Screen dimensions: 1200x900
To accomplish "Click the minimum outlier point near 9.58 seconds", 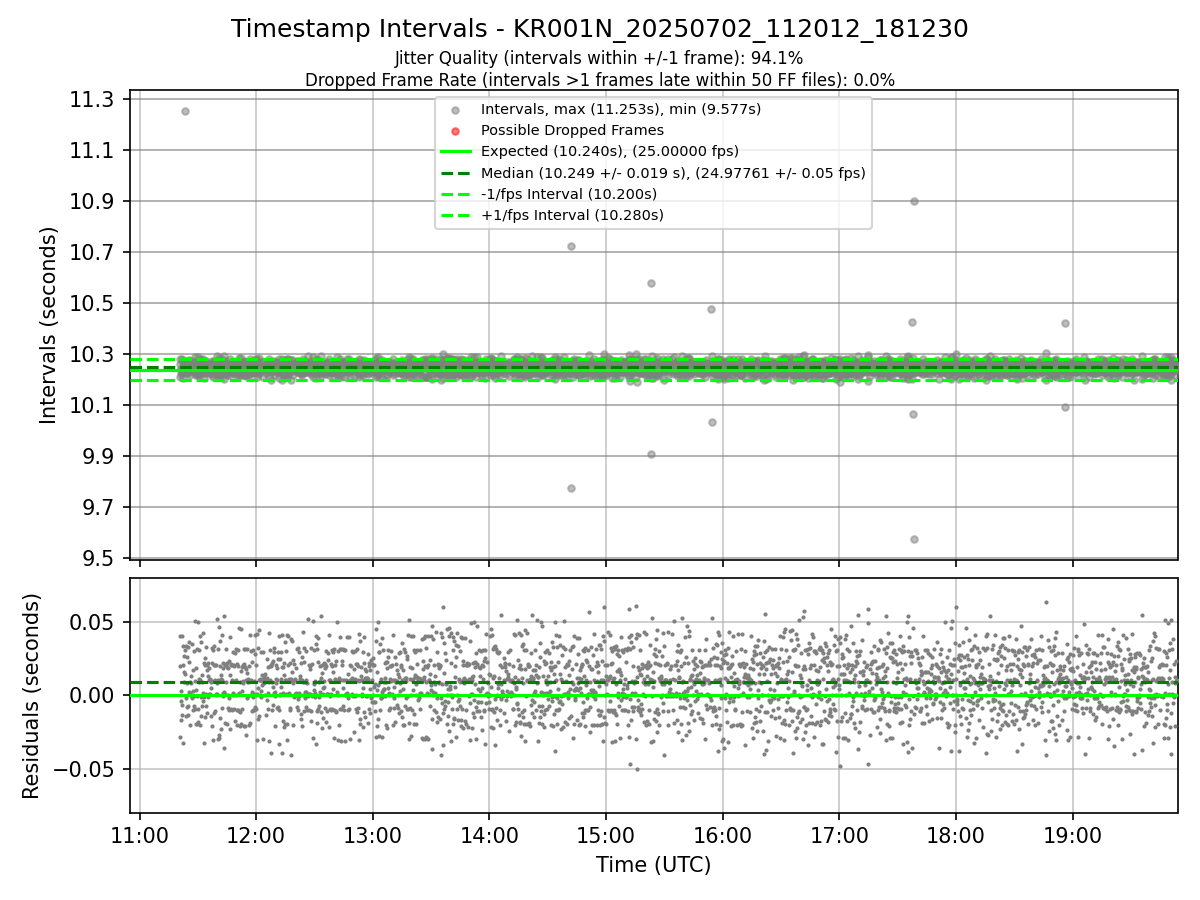I will [914, 539].
